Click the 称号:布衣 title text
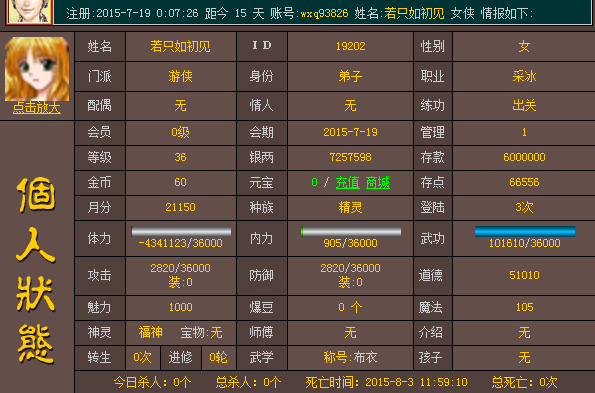The image size is (595, 393). tap(350, 357)
